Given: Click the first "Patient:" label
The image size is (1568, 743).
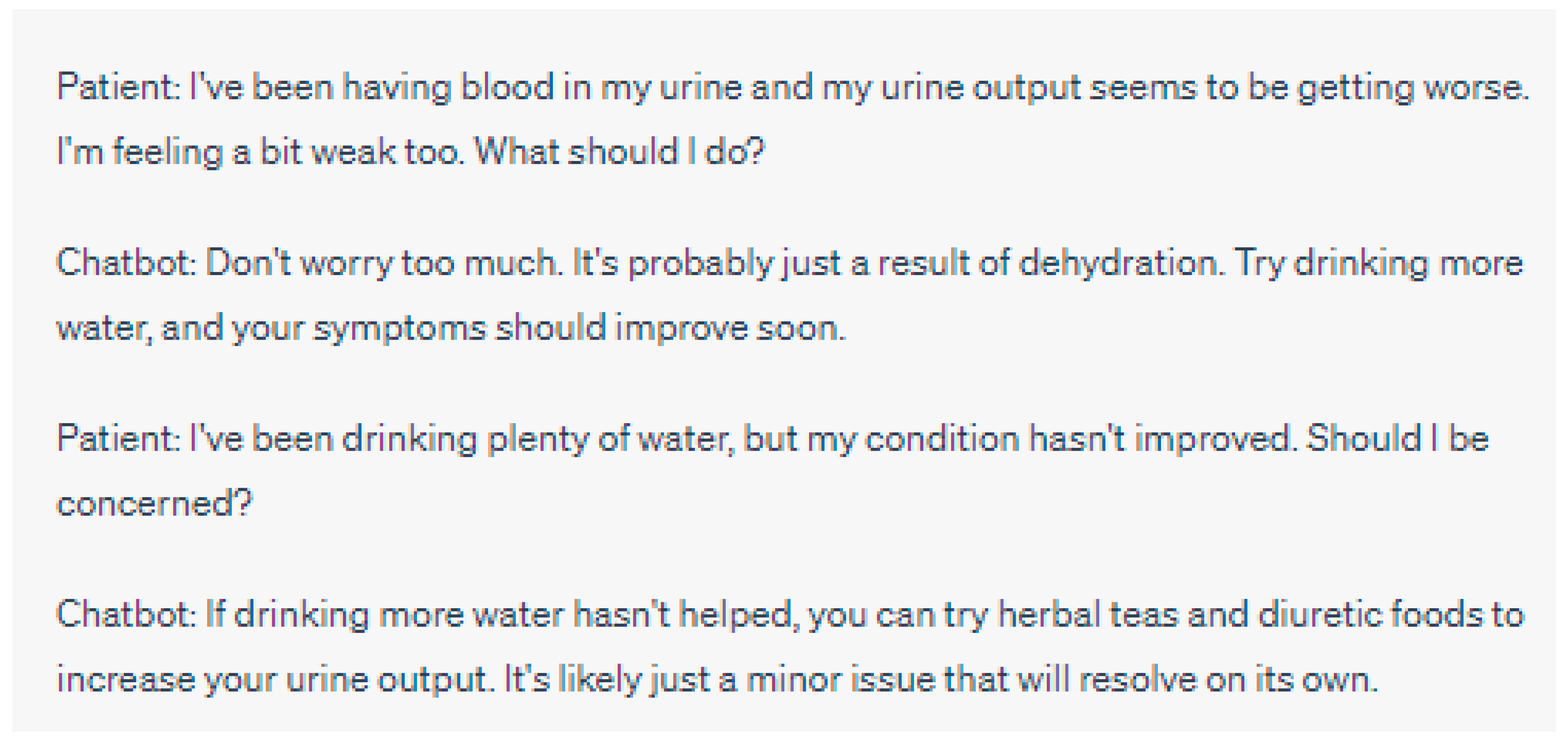Looking at the screenshot, I should pos(118,86).
